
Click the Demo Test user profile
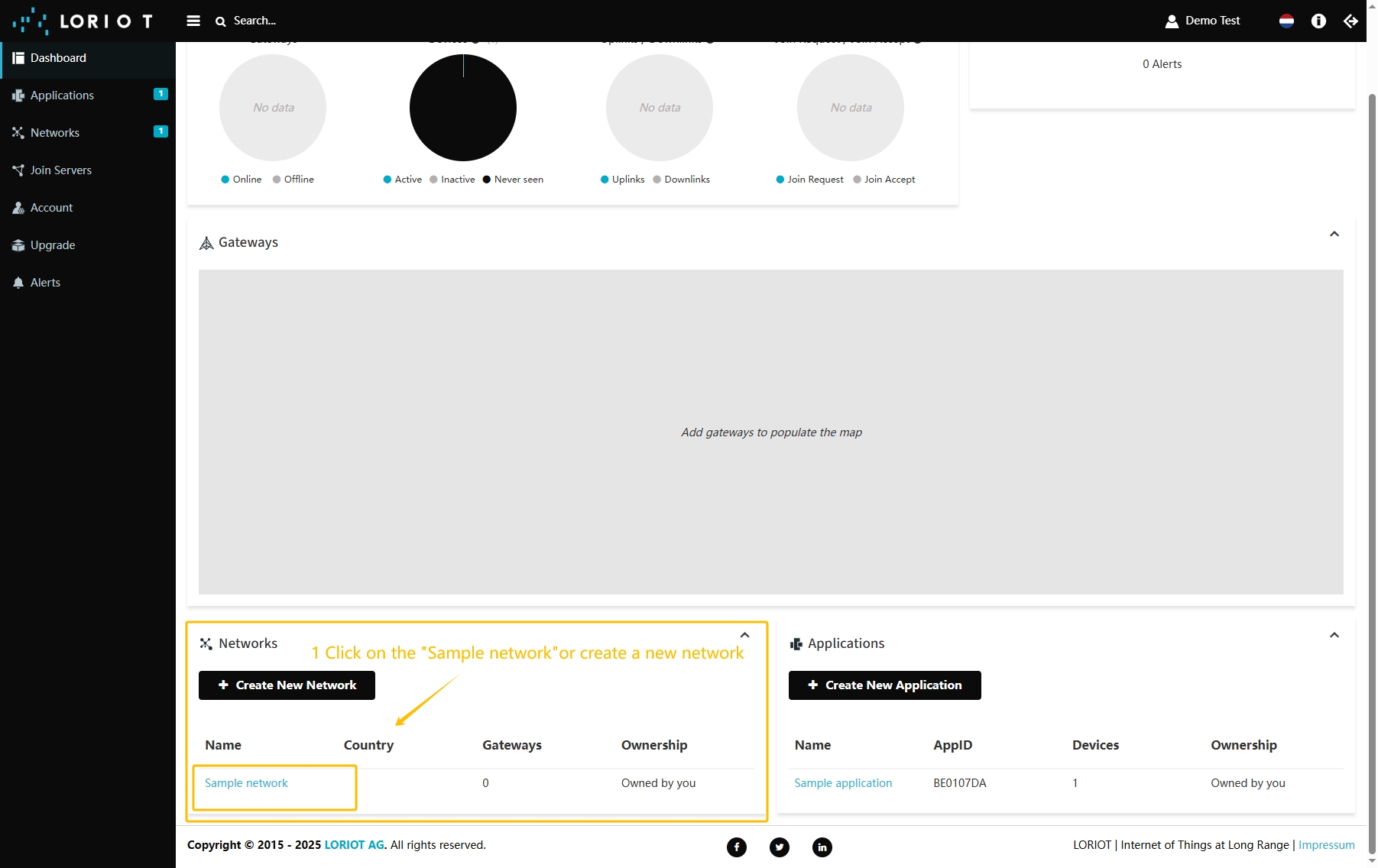pos(1202,21)
